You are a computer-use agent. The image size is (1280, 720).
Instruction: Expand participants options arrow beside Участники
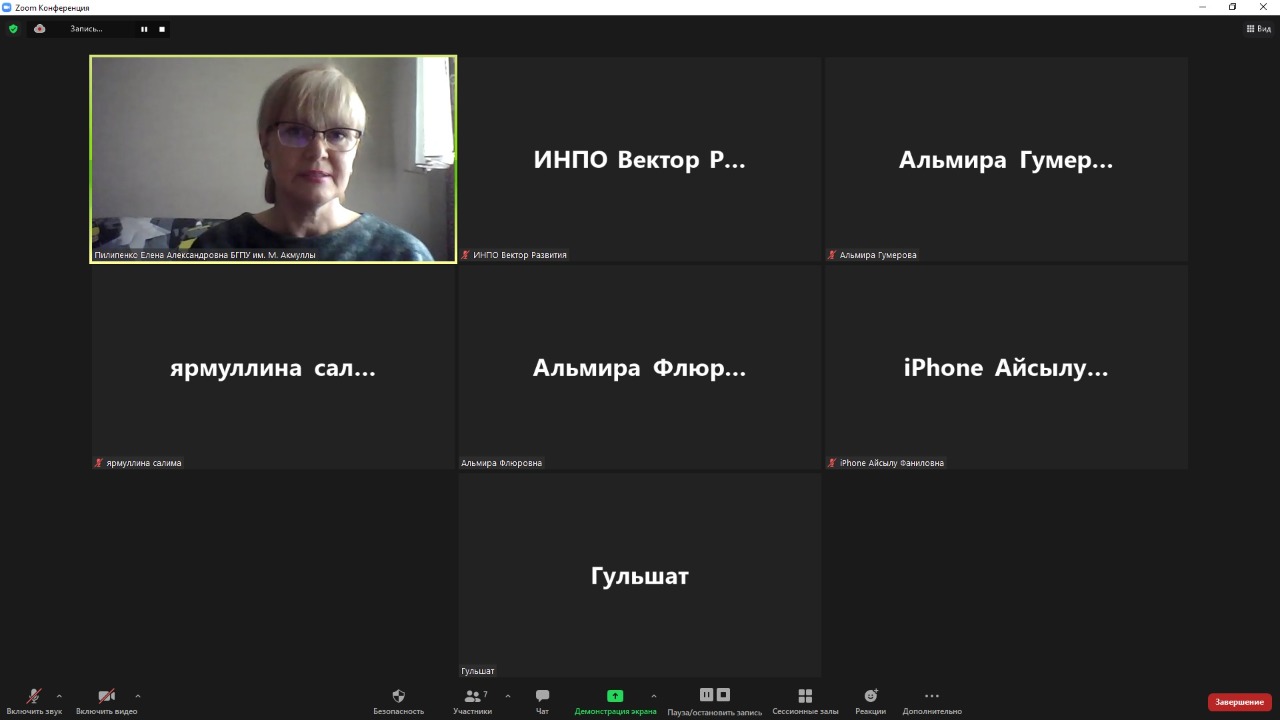[508, 696]
